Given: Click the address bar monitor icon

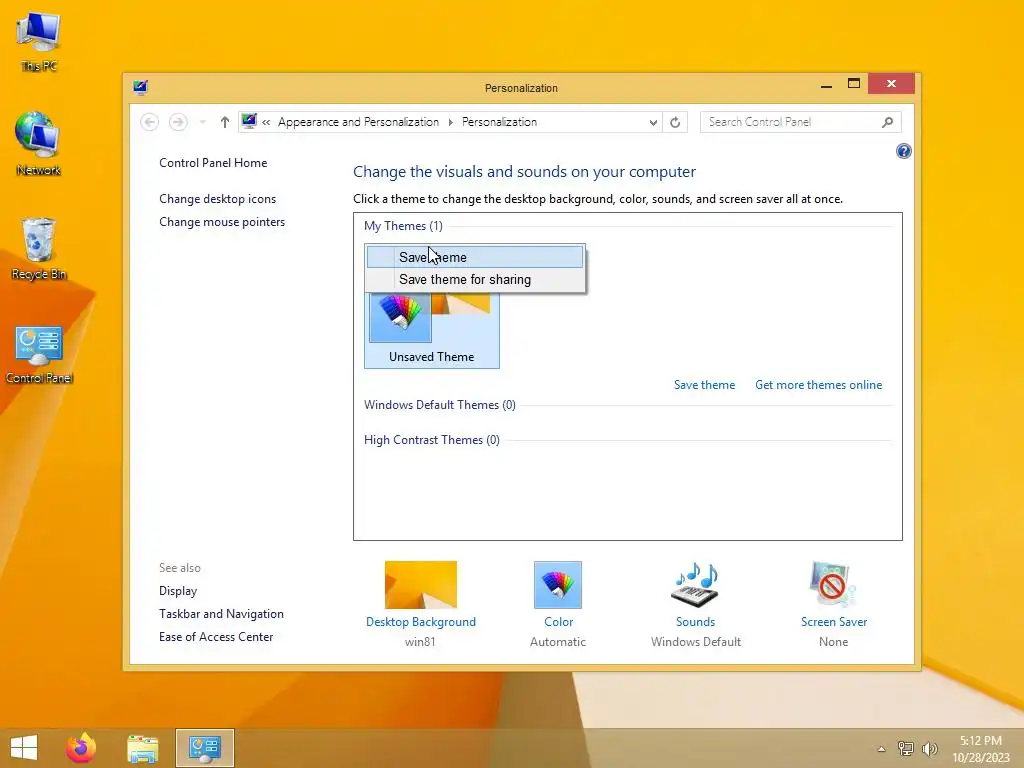Looking at the screenshot, I should click(249, 121).
